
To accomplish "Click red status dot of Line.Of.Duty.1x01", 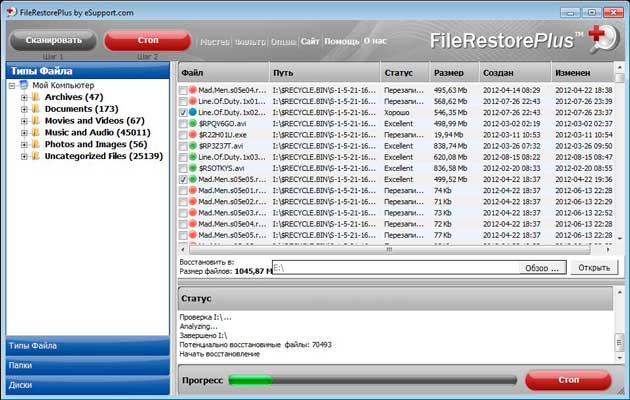I will [193, 101].
